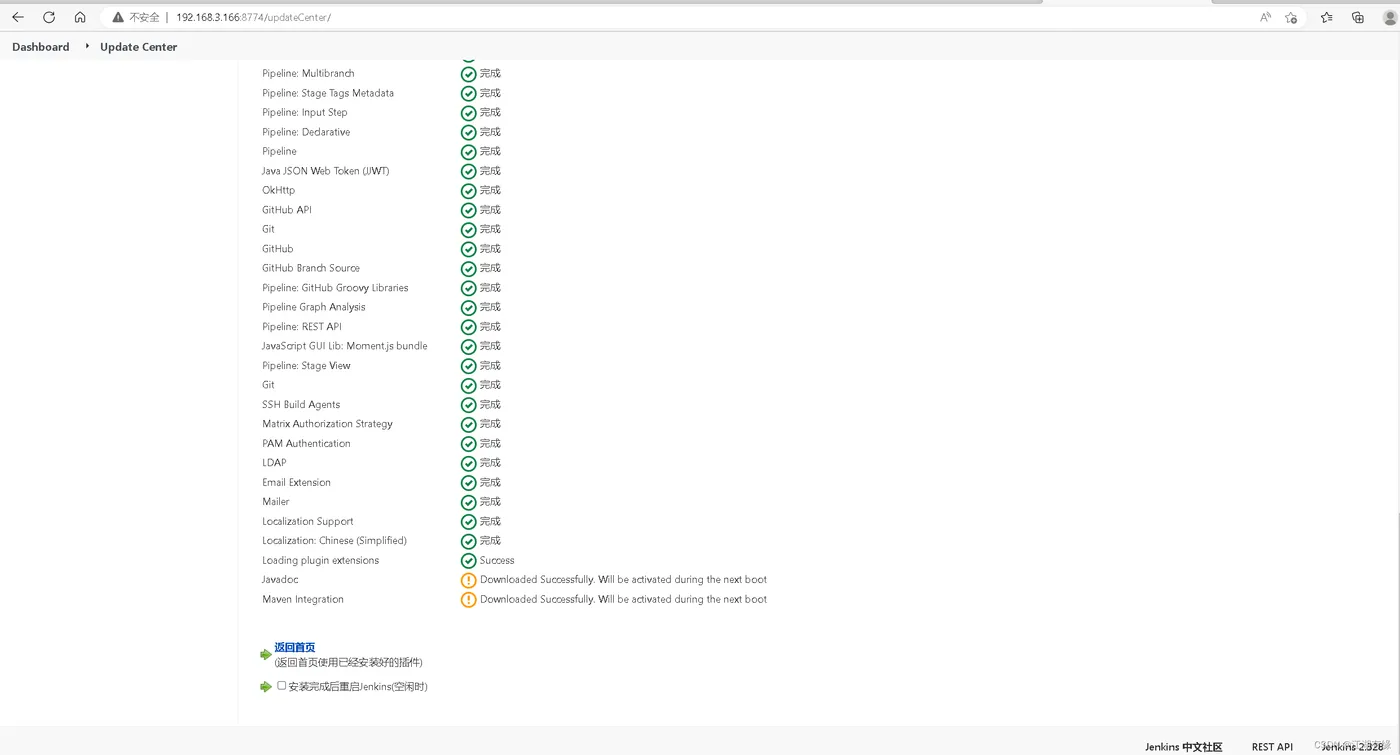The height and width of the screenshot is (755, 1400).
Task: Click the check icon for Localization Support
Action: click(468, 522)
